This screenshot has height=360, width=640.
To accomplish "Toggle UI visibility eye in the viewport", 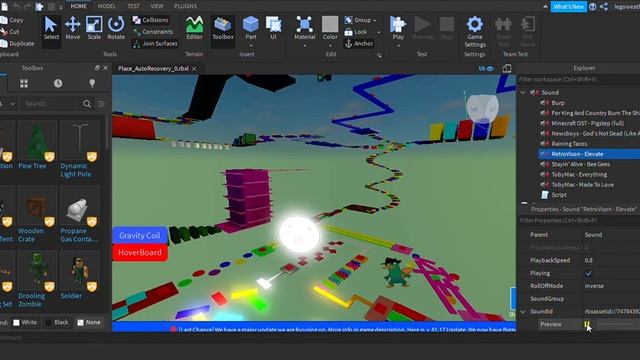I will pyautogui.click(x=487, y=69).
